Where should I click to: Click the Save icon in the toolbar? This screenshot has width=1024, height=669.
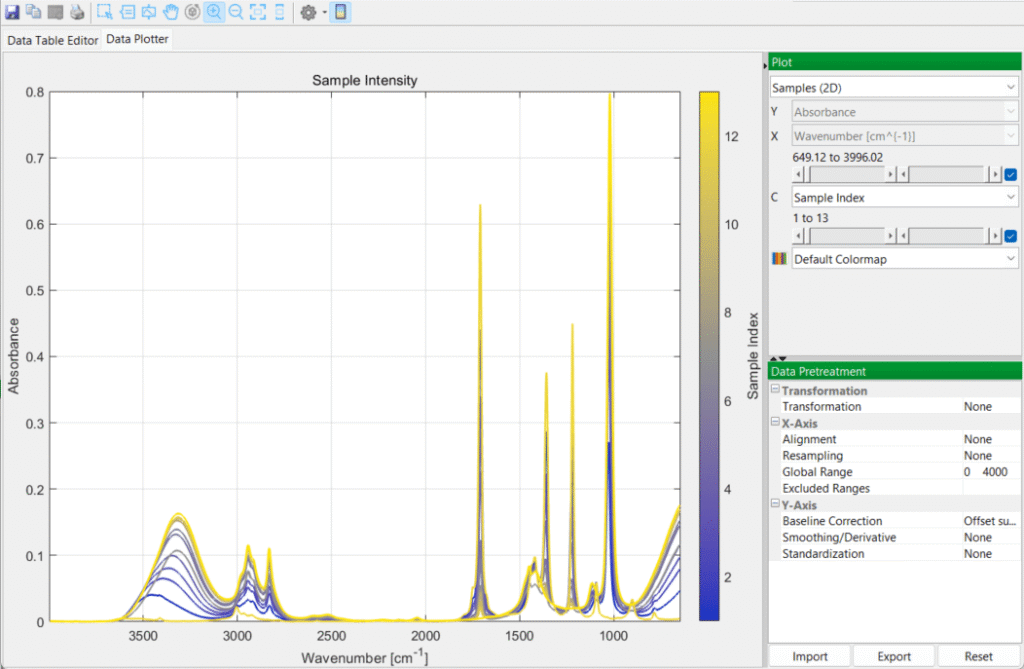click(x=13, y=12)
